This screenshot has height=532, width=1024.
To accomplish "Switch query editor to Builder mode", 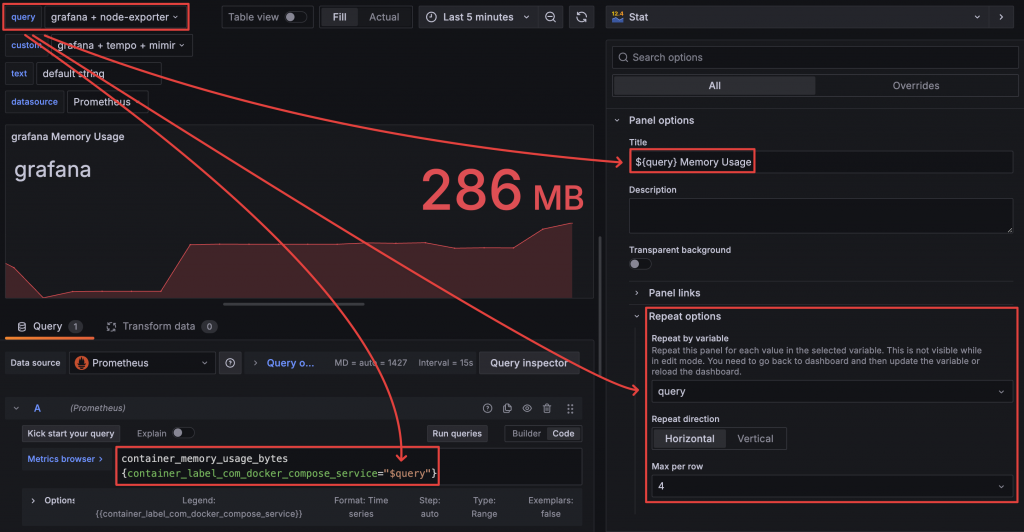I will [x=526, y=433].
